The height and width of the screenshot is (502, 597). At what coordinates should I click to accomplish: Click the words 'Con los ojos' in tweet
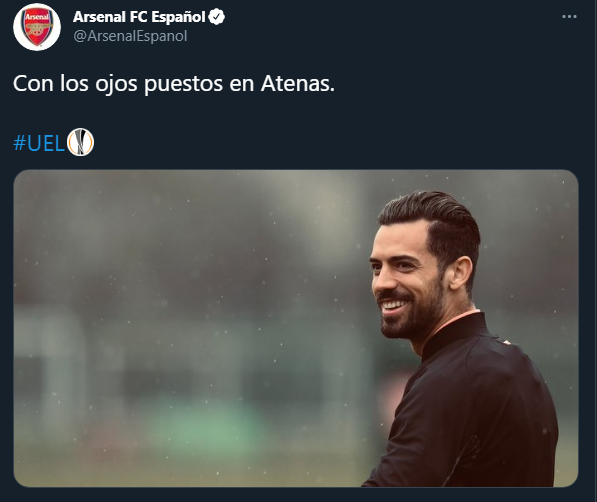75,83
